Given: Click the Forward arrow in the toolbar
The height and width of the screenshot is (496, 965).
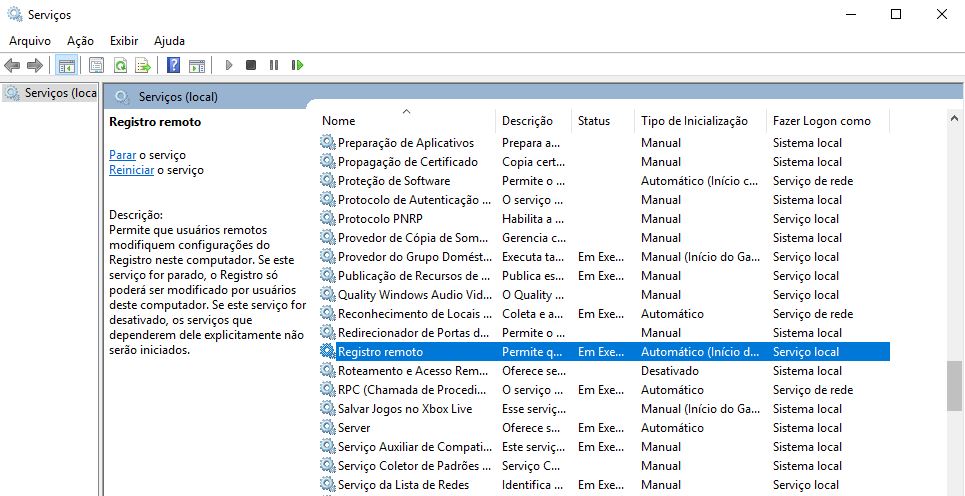Looking at the screenshot, I should [x=35, y=66].
